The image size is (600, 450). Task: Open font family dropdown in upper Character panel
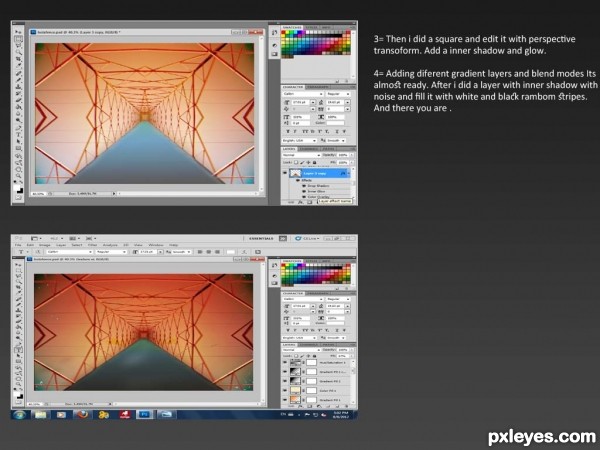(x=303, y=94)
